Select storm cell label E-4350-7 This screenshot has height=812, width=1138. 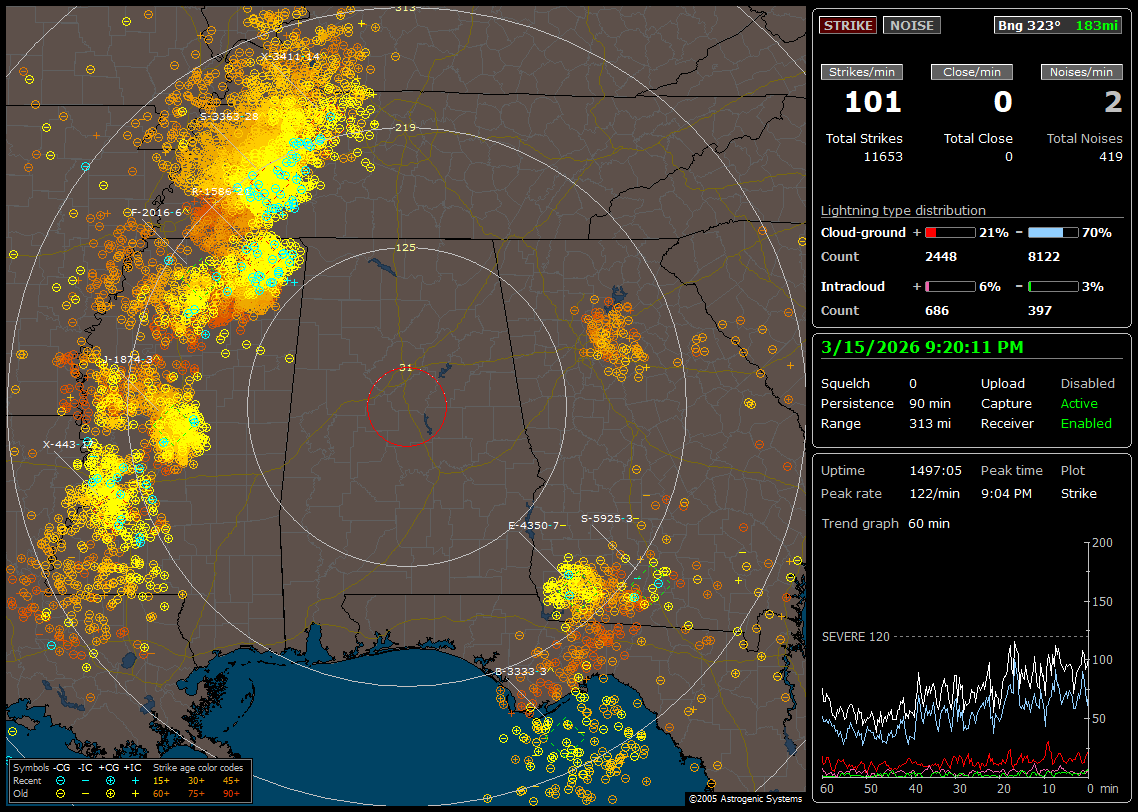click(x=534, y=525)
